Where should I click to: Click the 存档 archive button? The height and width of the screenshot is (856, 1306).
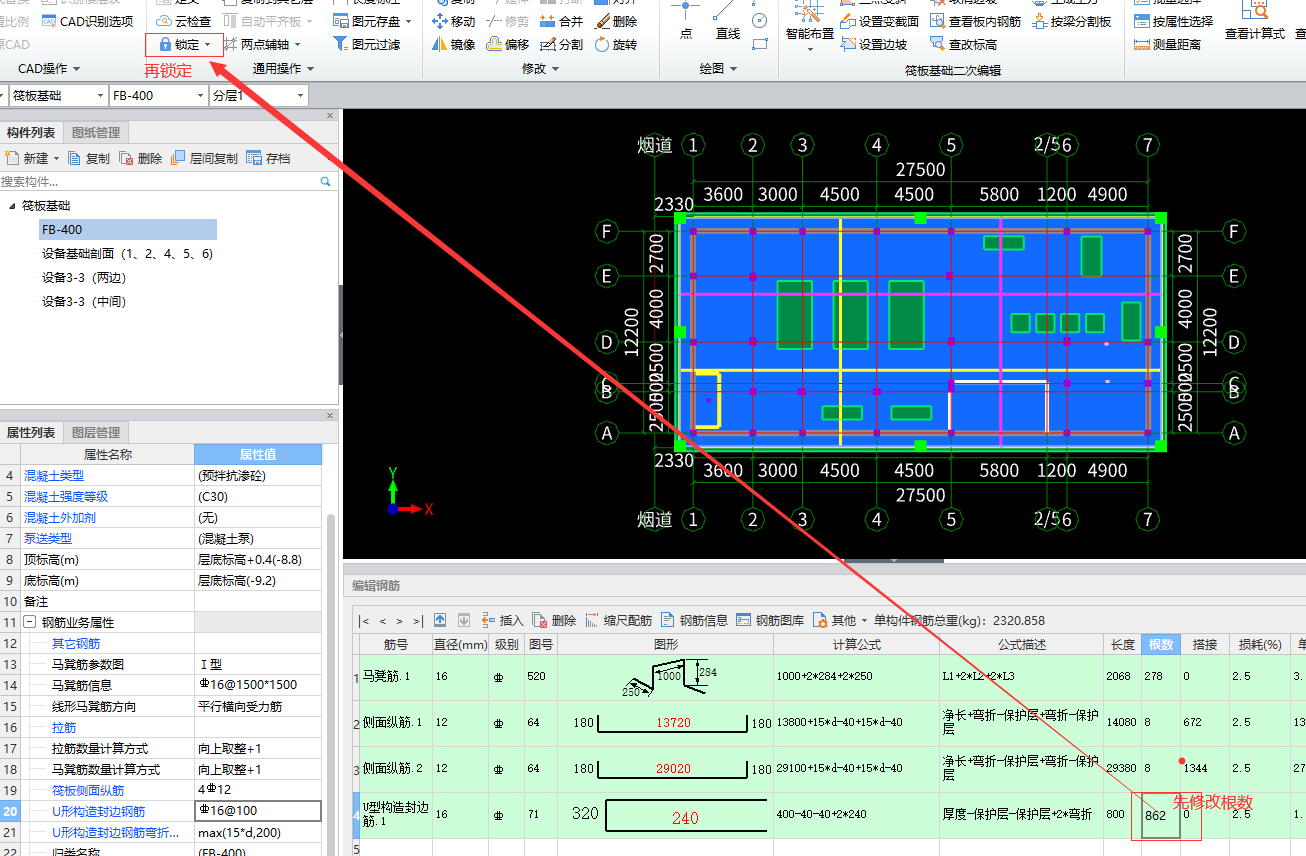(268, 158)
